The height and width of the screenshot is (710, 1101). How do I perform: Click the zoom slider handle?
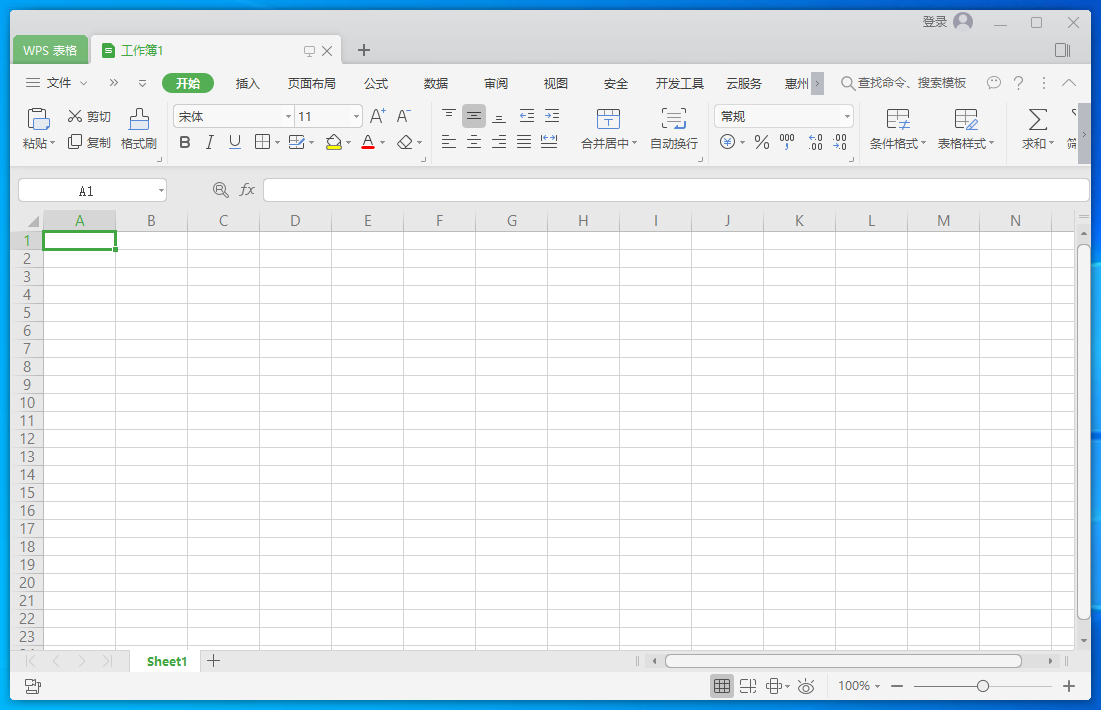click(x=983, y=686)
